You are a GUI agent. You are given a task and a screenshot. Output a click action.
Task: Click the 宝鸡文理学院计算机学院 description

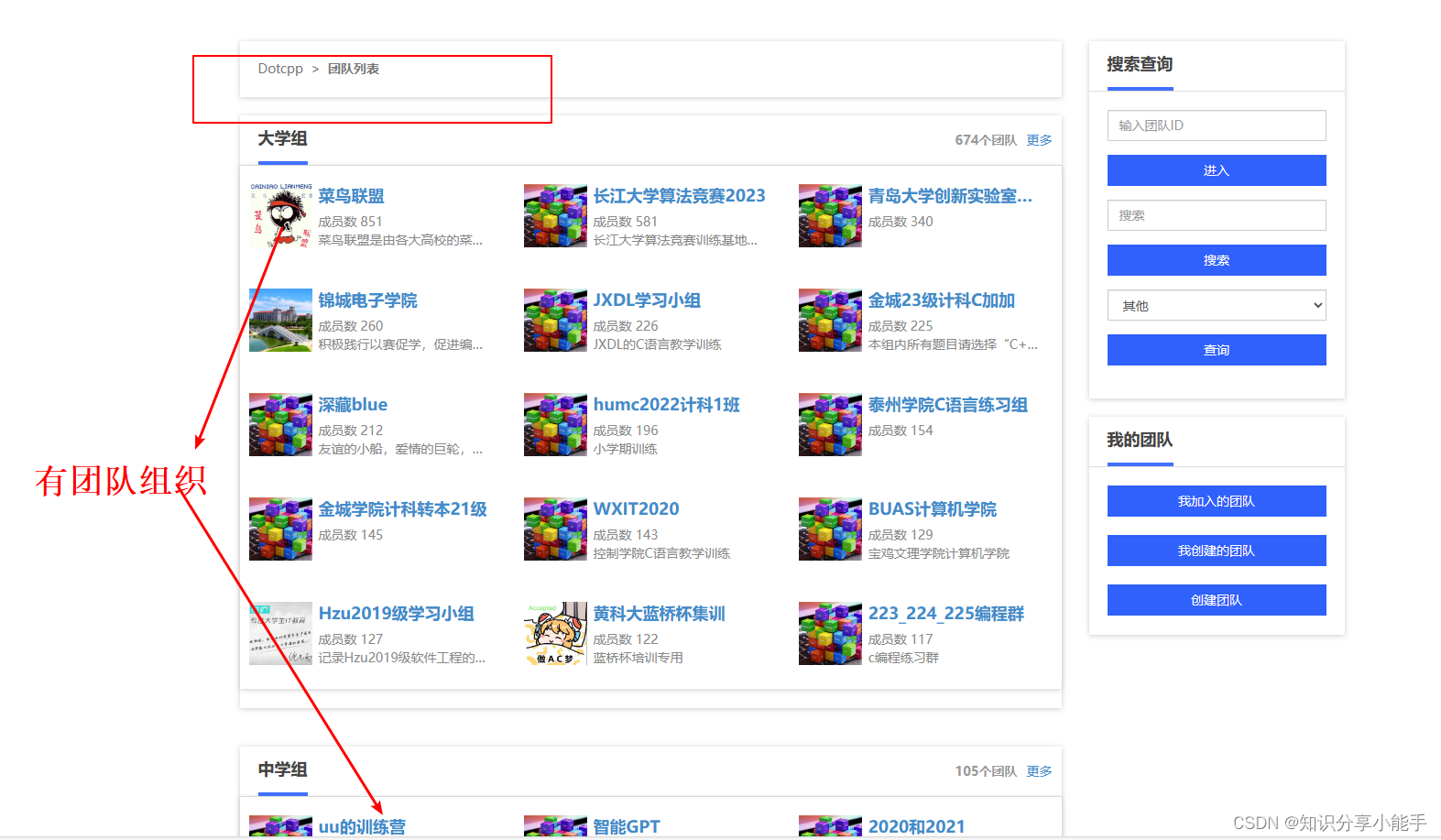[939, 553]
